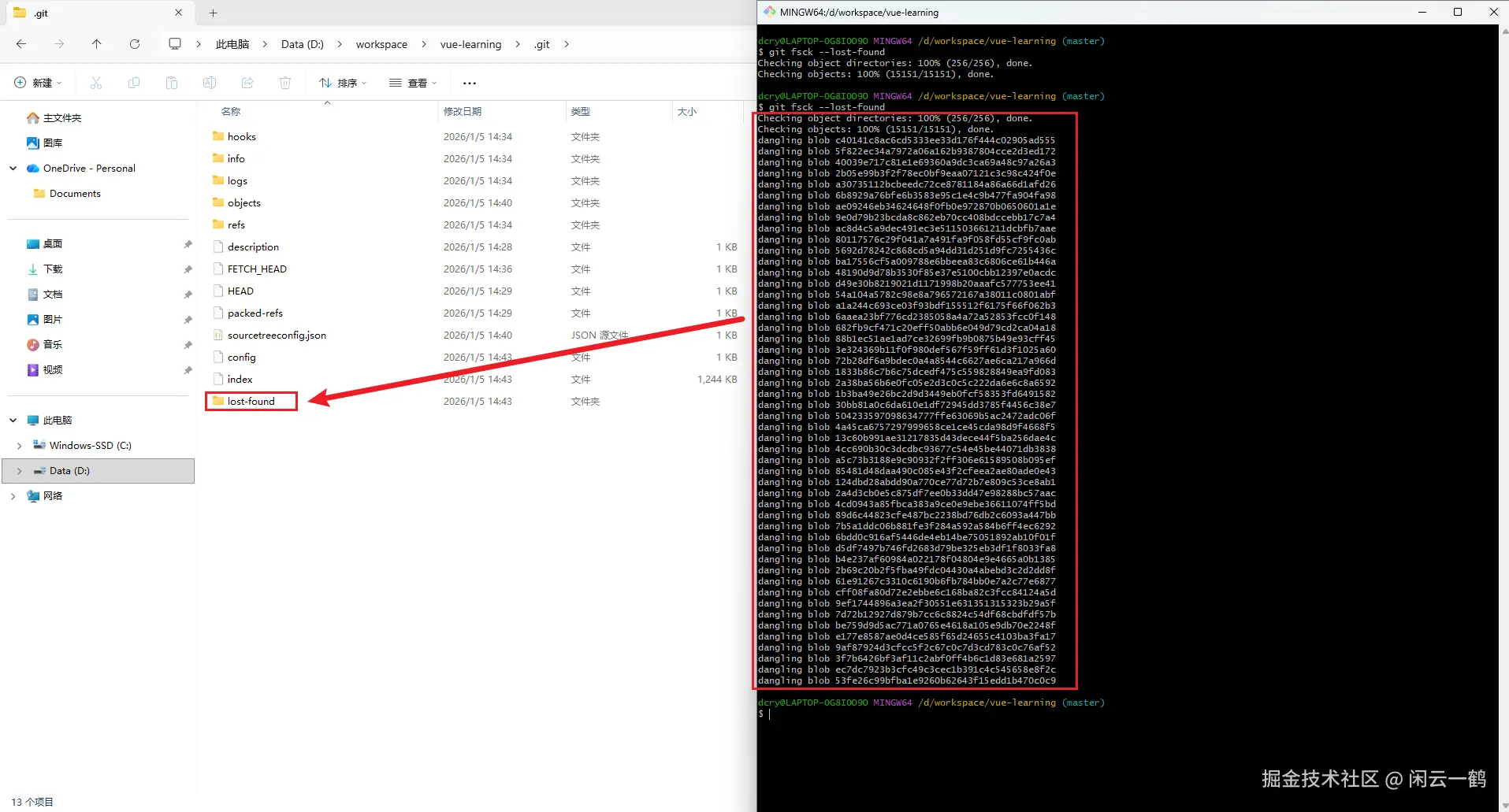1509x812 pixels.
Task: Expand the Windows-SSD (C:) drive node
Action: point(19,445)
